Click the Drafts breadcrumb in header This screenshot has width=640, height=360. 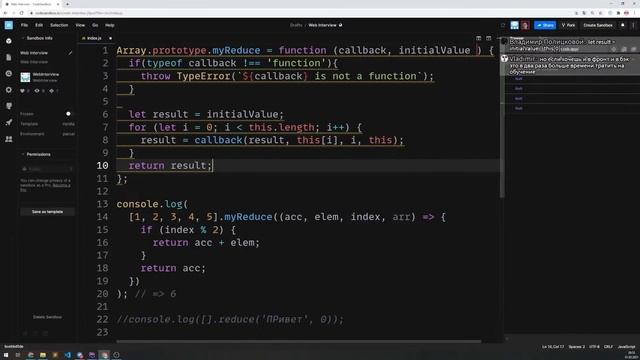[x=296, y=25]
